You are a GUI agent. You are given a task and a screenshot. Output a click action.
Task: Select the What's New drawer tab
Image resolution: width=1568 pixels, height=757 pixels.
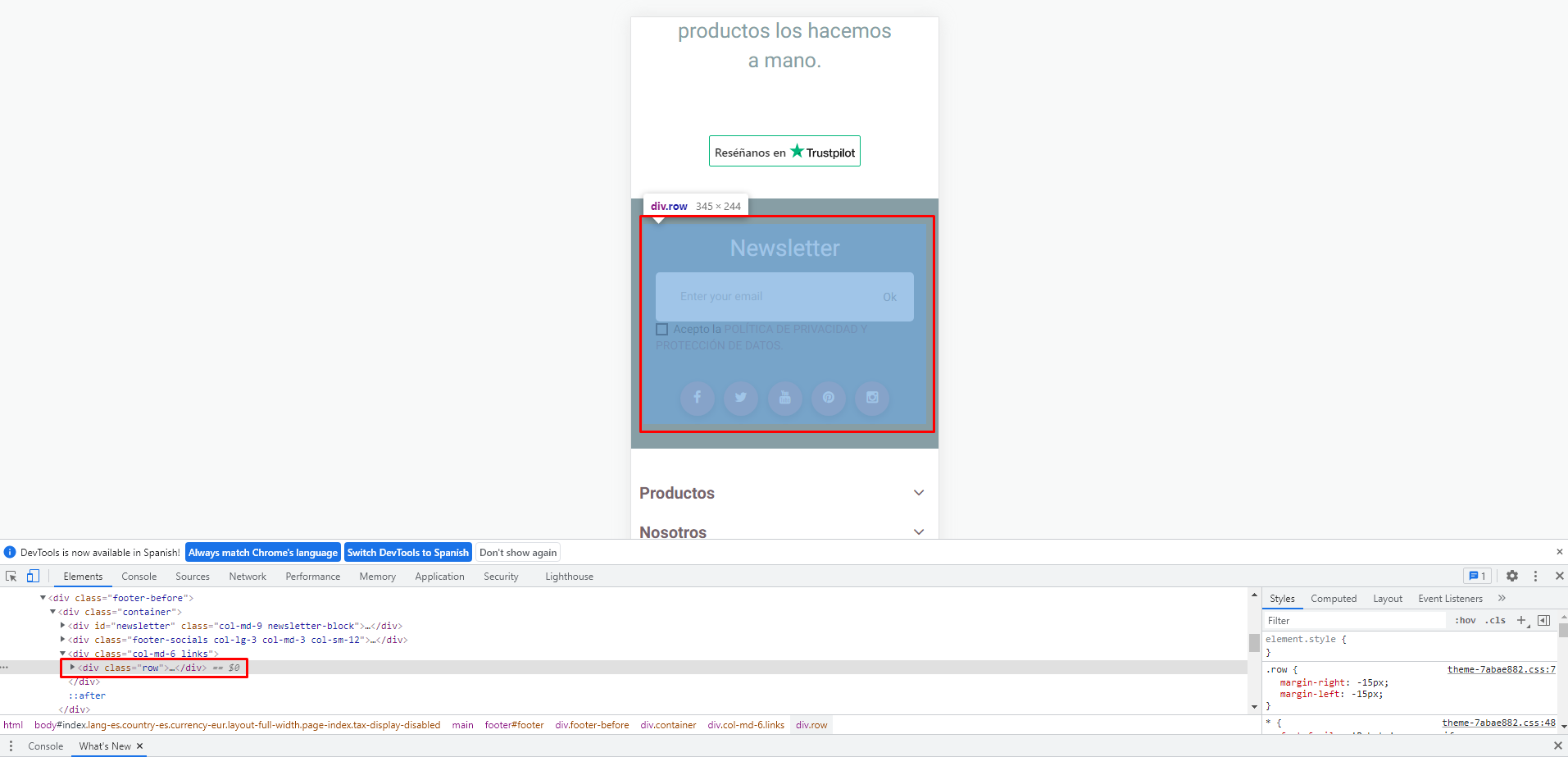click(105, 746)
